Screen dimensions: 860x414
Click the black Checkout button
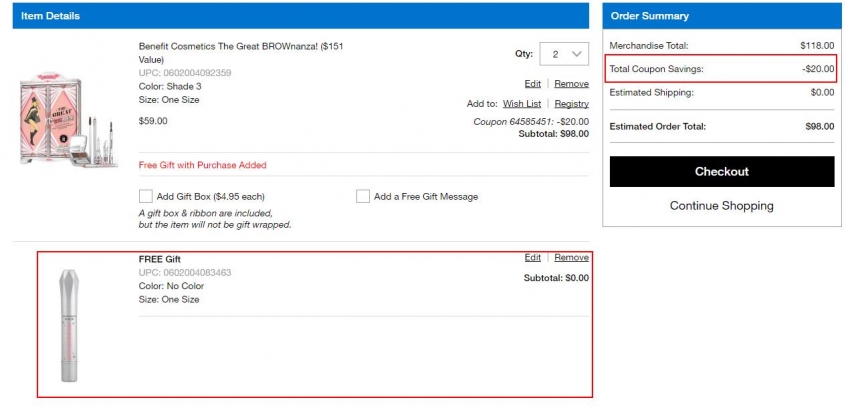pos(722,172)
